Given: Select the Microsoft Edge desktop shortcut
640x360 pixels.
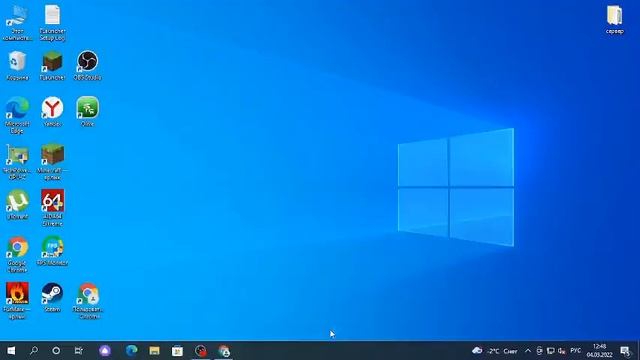Looking at the screenshot, I should click(x=17, y=116).
